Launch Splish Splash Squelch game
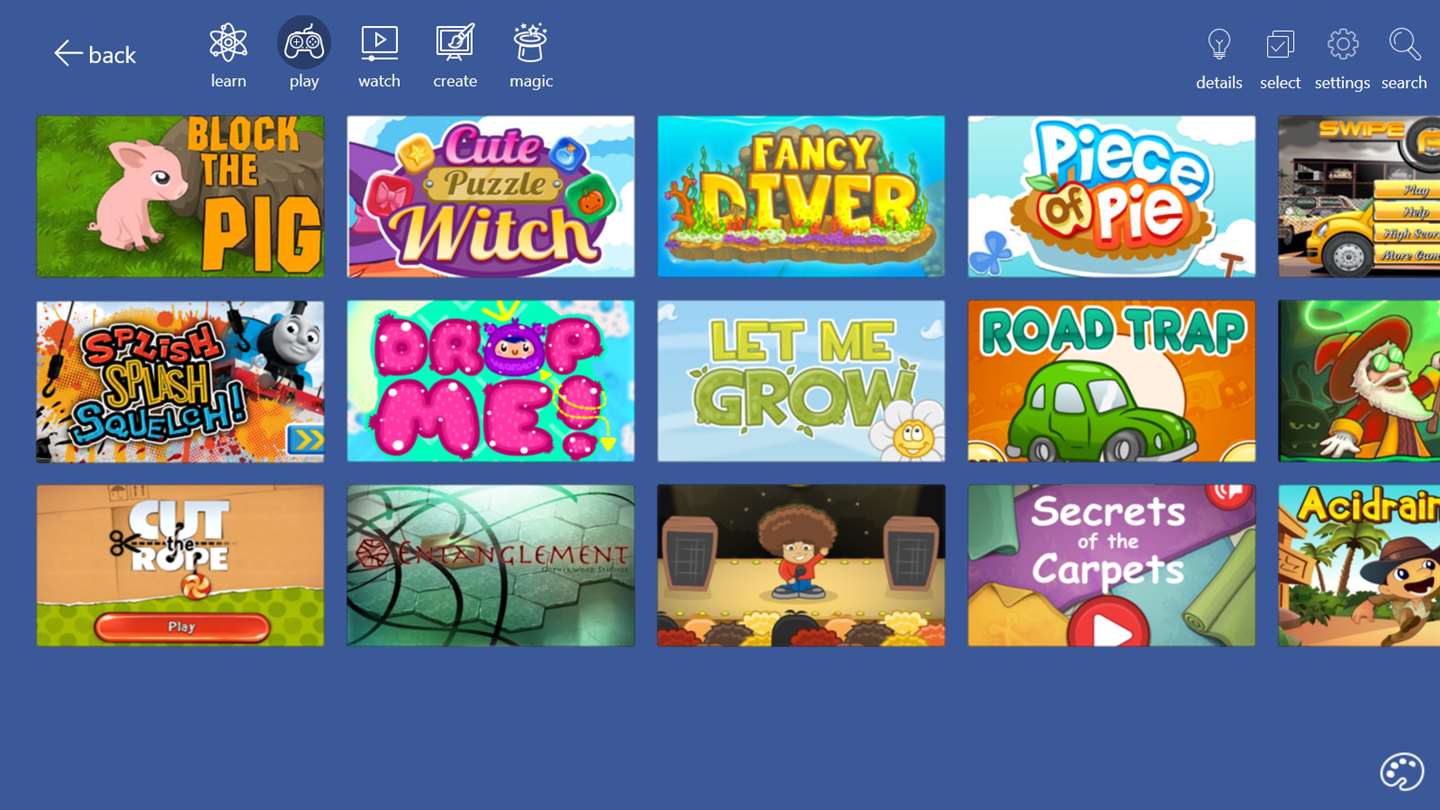The image size is (1440, 810). pos(180,381)
